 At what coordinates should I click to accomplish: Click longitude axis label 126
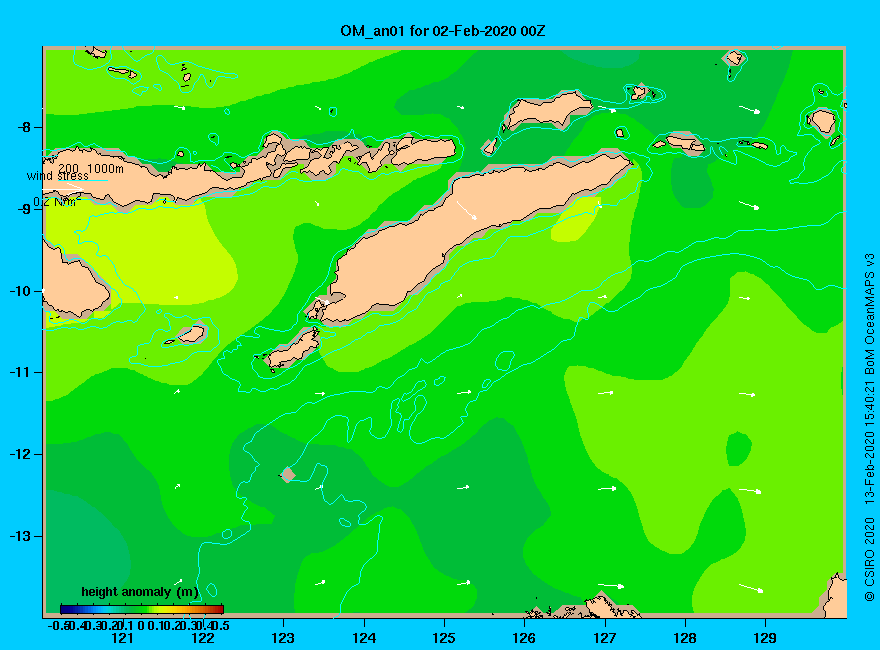524,638
